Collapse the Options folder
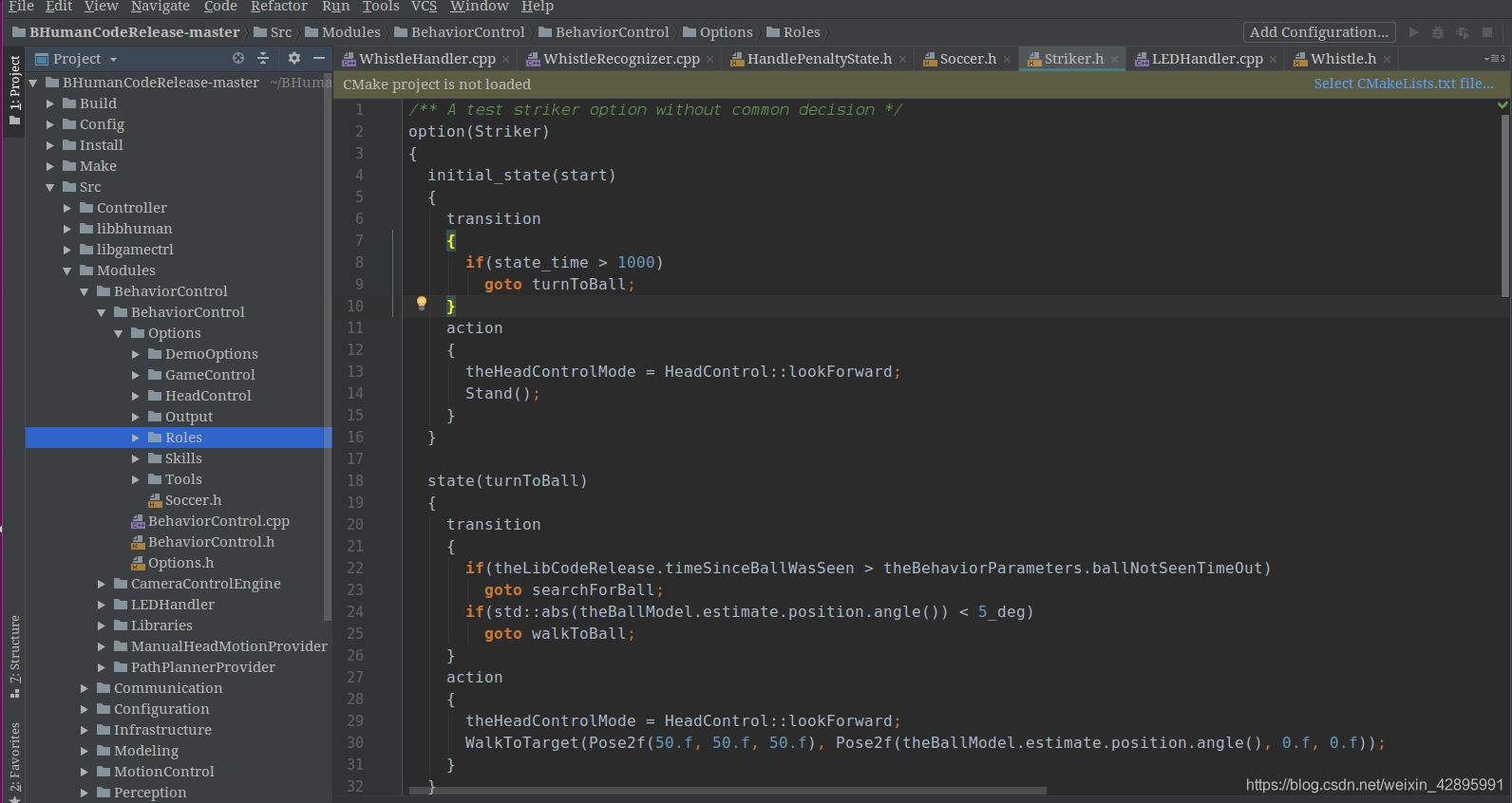 coord(119,333)
